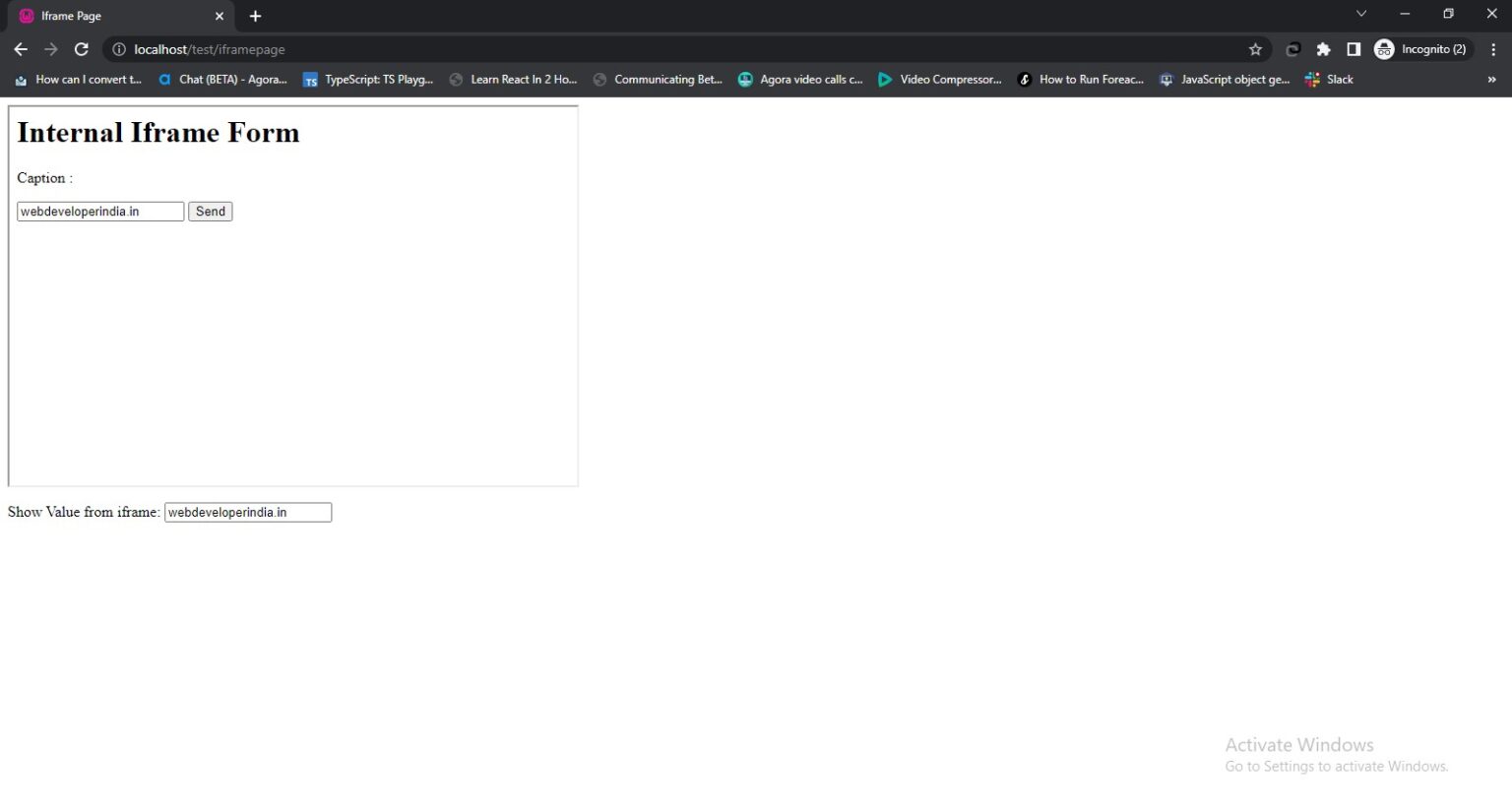This screenshot has height=809, width=1512.
Task: Go forward using the forward arrow
Action: point(51,49)
